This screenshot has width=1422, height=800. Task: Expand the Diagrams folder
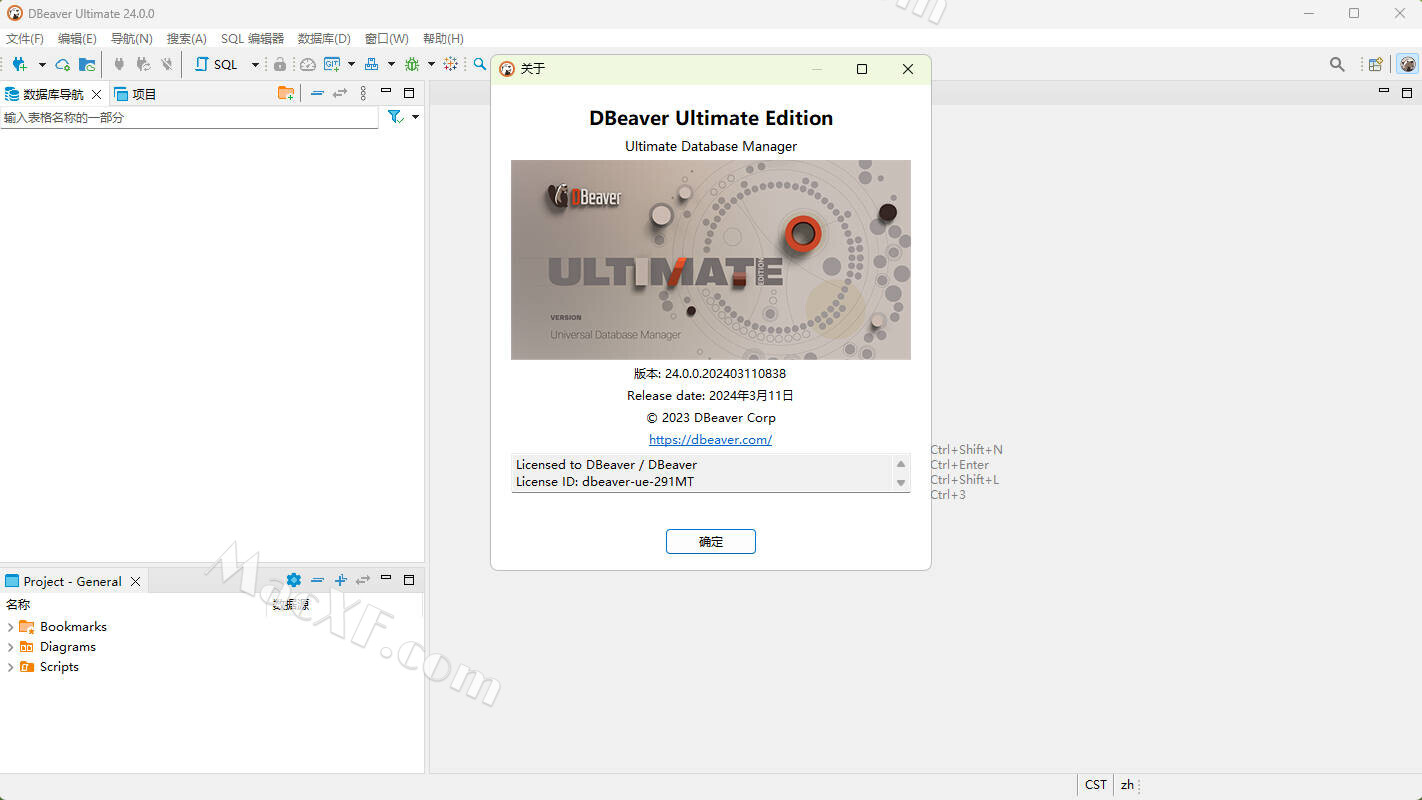(11, 647)
